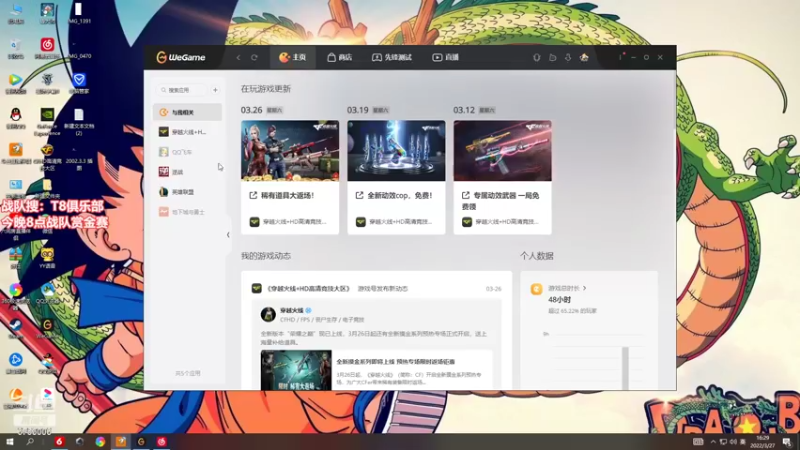This screenshot has height=450, width=800.
Task: Open GeForce Experience desktop icon
Action: pyautogui.click(x=47, y=121)
